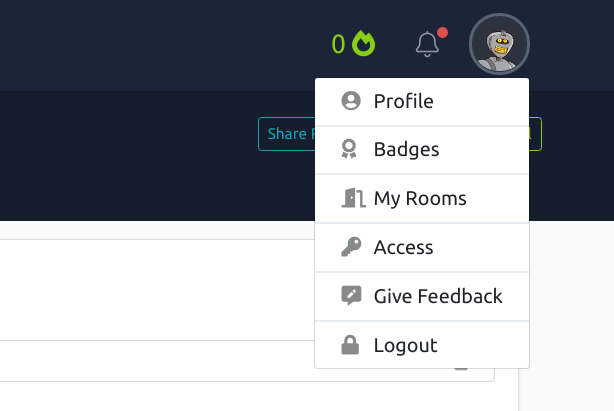Click the robot avatar profile picture

[x=499, y=44]
